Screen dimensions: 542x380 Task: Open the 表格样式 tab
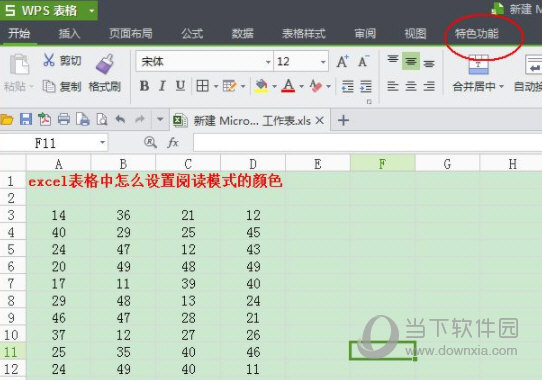click(x=303, y=34)
